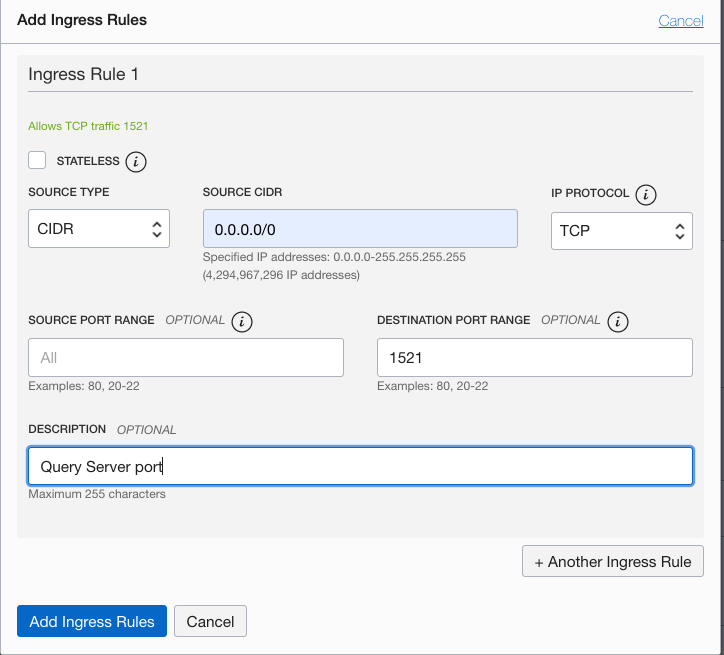Click the Specified IP addresses hint text
The height and width of the screenshot is (655, 724).
pos(333,257)
